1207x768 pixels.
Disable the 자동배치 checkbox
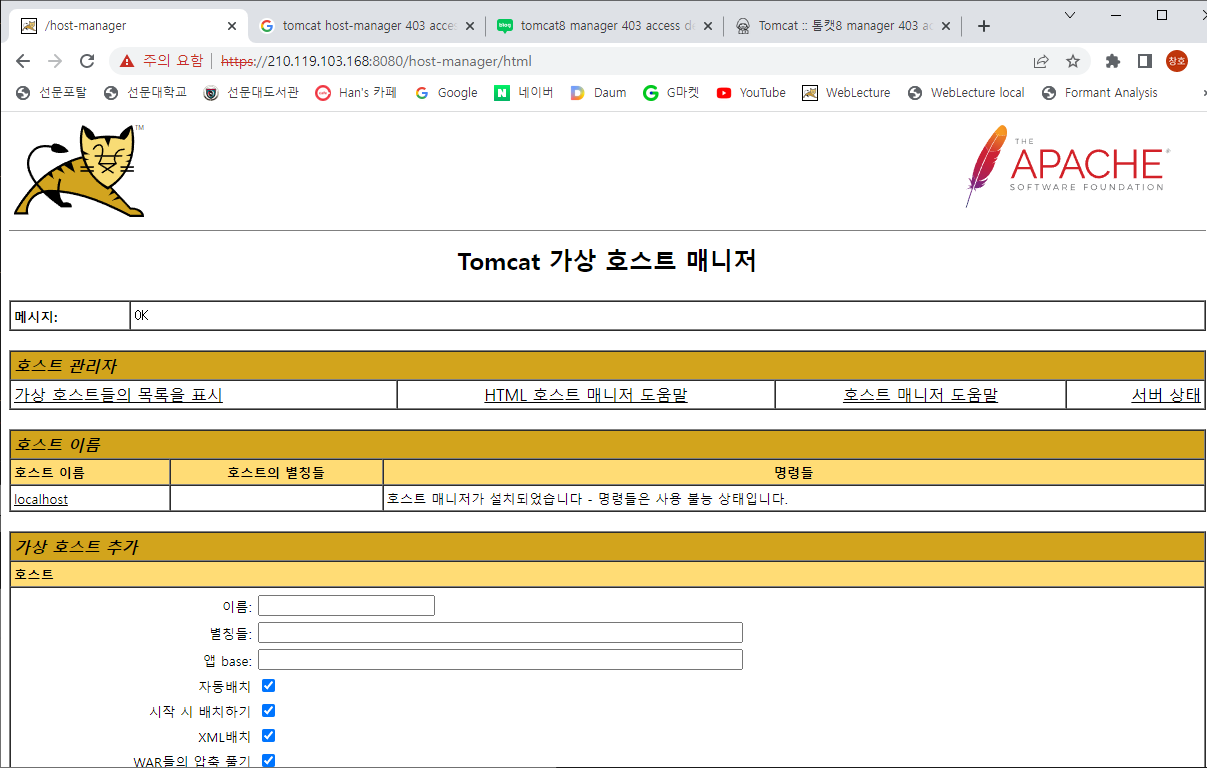coord(268,685)
